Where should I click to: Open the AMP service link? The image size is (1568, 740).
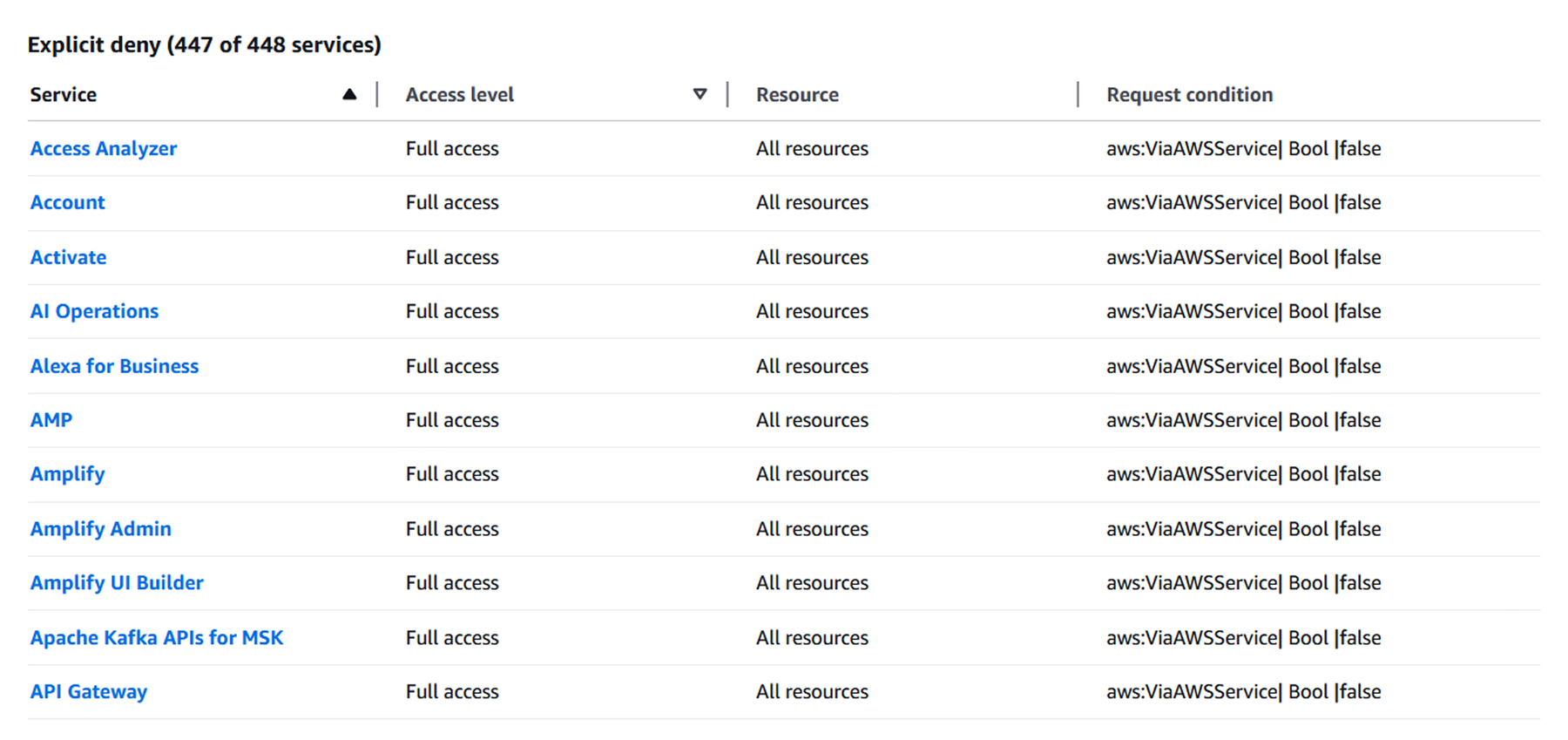point(51,420)
